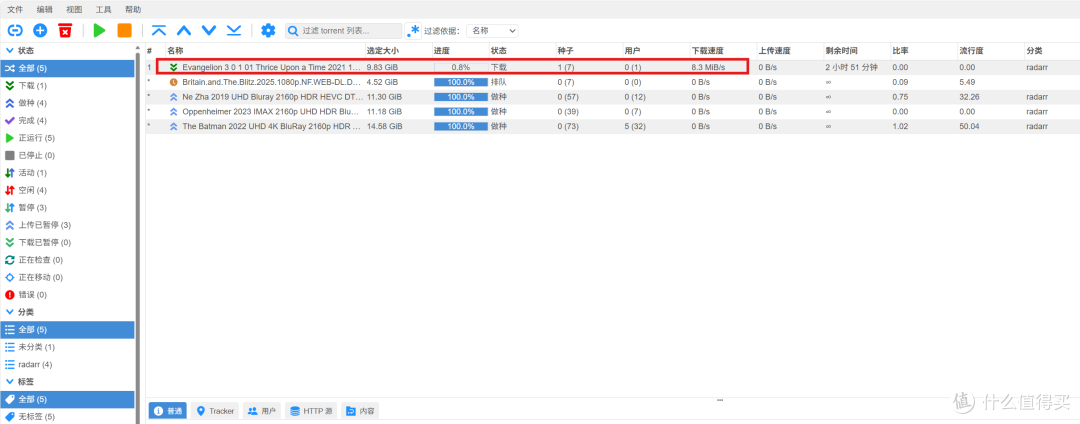Select 已停止 (0) status filter
Screen dimensions: 1080x424
click(68, 156)
